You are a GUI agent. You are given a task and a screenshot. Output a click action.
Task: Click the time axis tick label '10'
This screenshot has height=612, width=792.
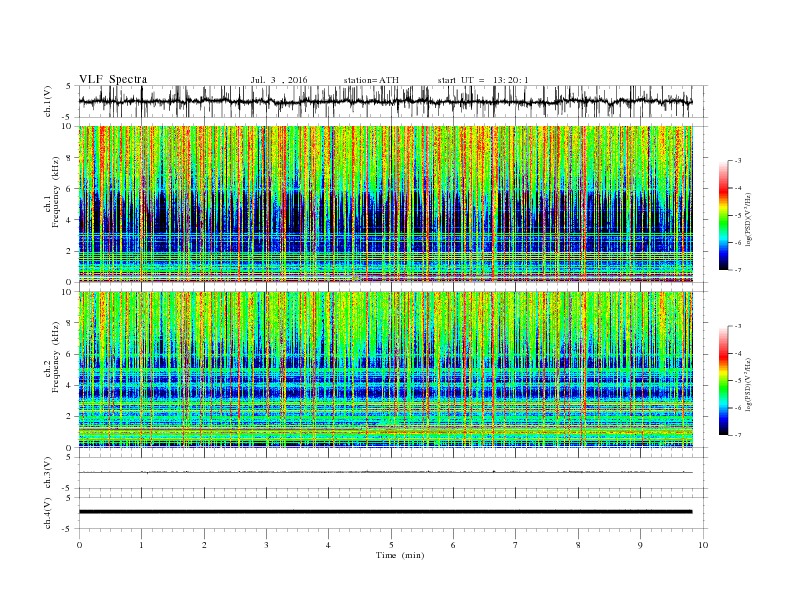(x=703, y=545)
